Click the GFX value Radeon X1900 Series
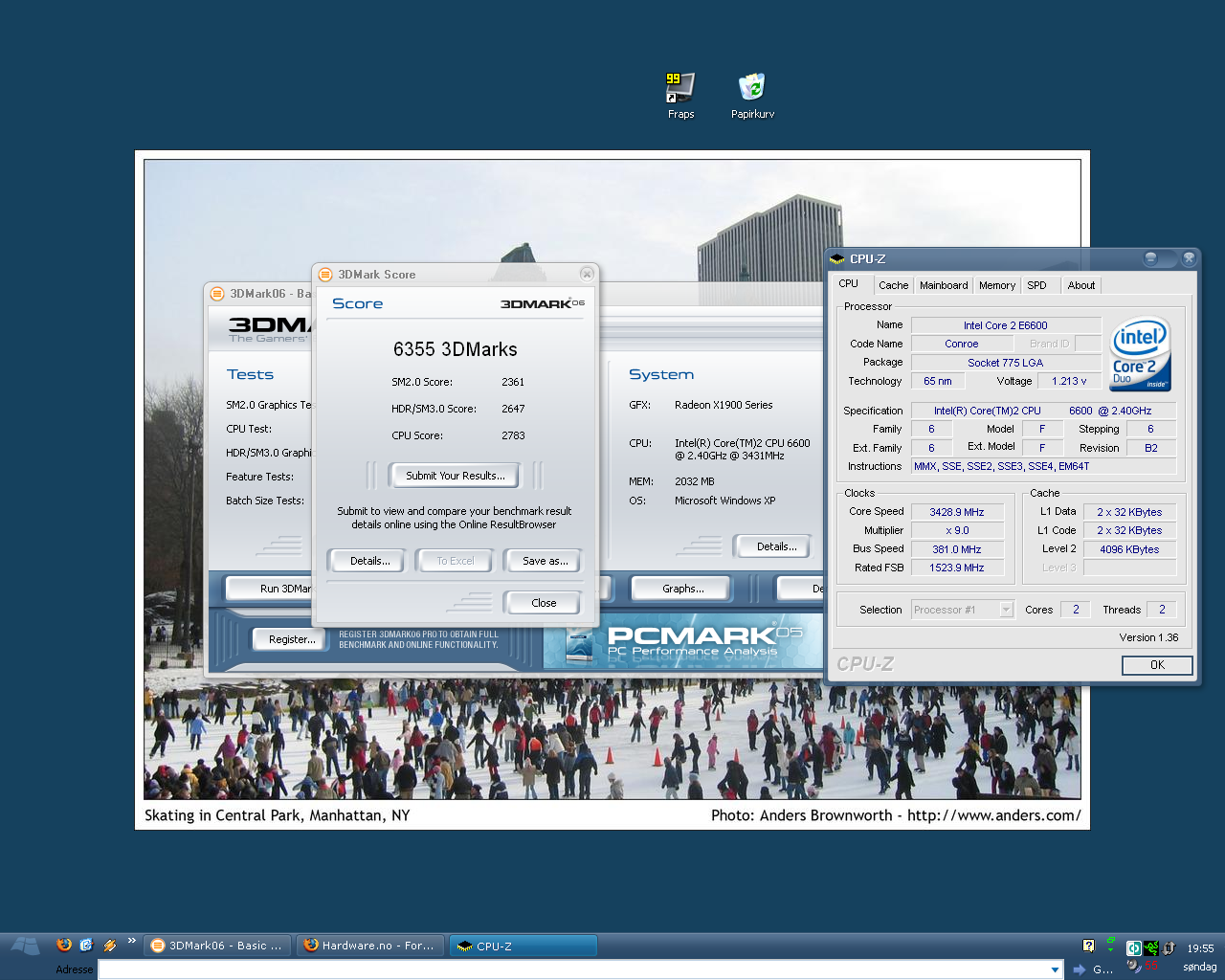Screen dimensions: 1225x980 click(x=724, y=405)
